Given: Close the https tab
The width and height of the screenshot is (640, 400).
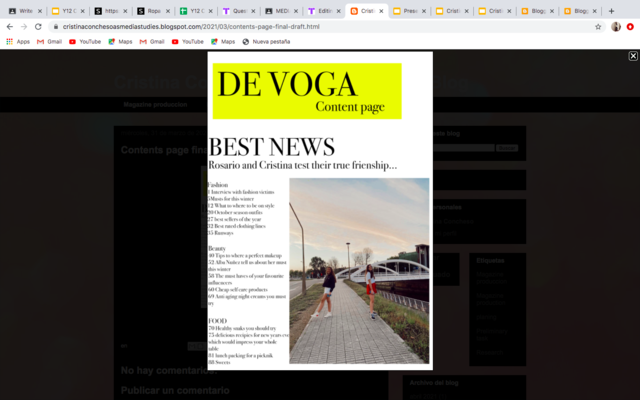Looking at the screenshot, I should coord(125,11).
